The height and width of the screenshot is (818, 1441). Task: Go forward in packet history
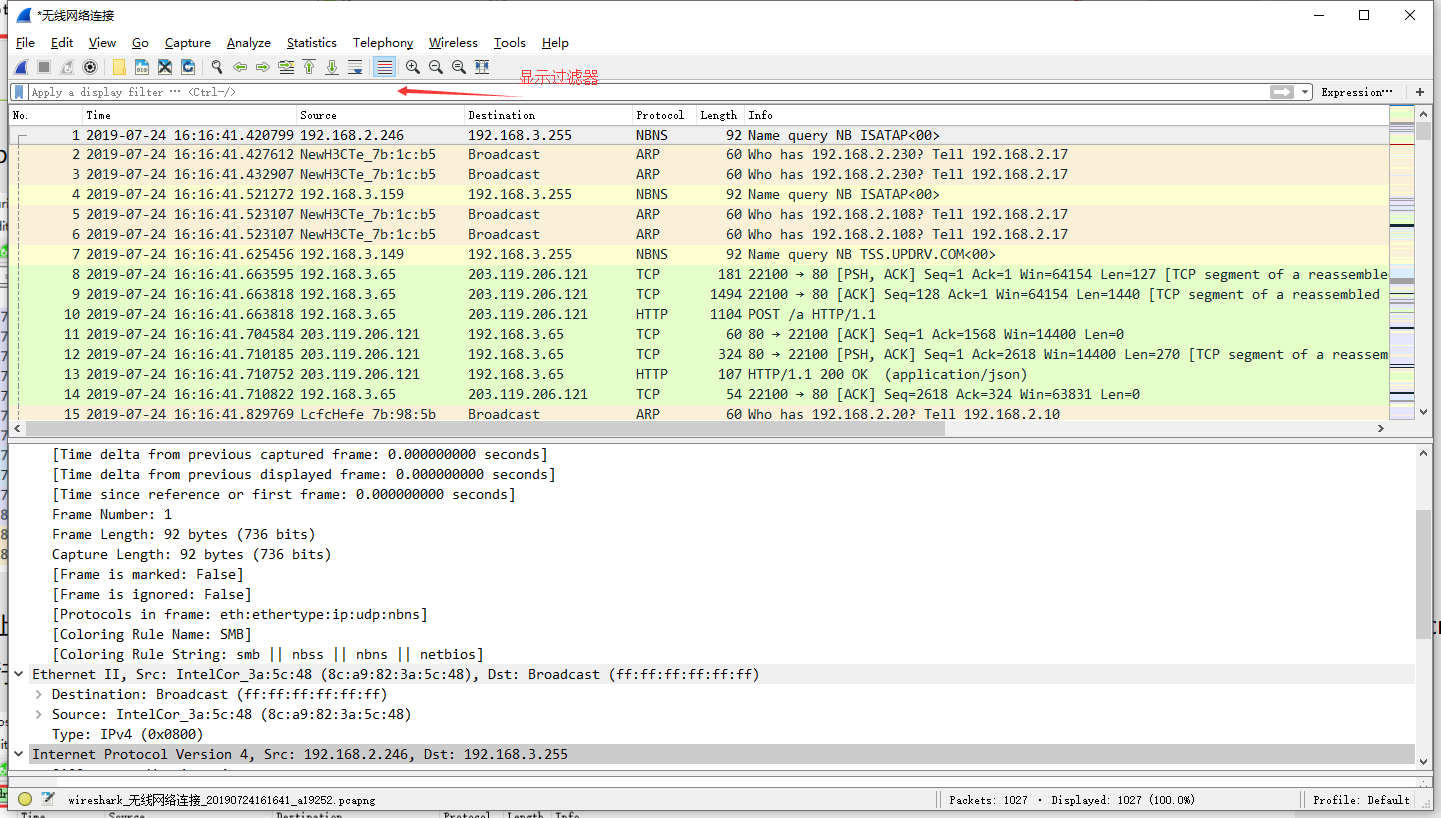tap(263, 67)
